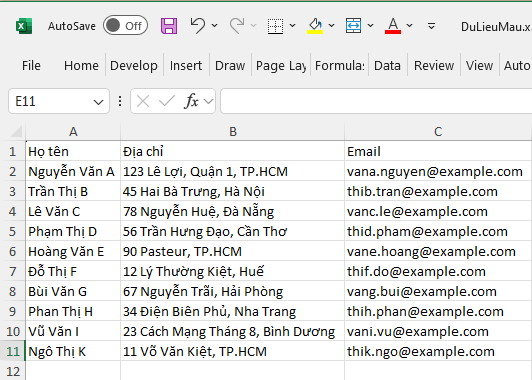Screen dimensions: 532x380
Task: Click the 'Địa chỉ' header cell
Action: 232,151
